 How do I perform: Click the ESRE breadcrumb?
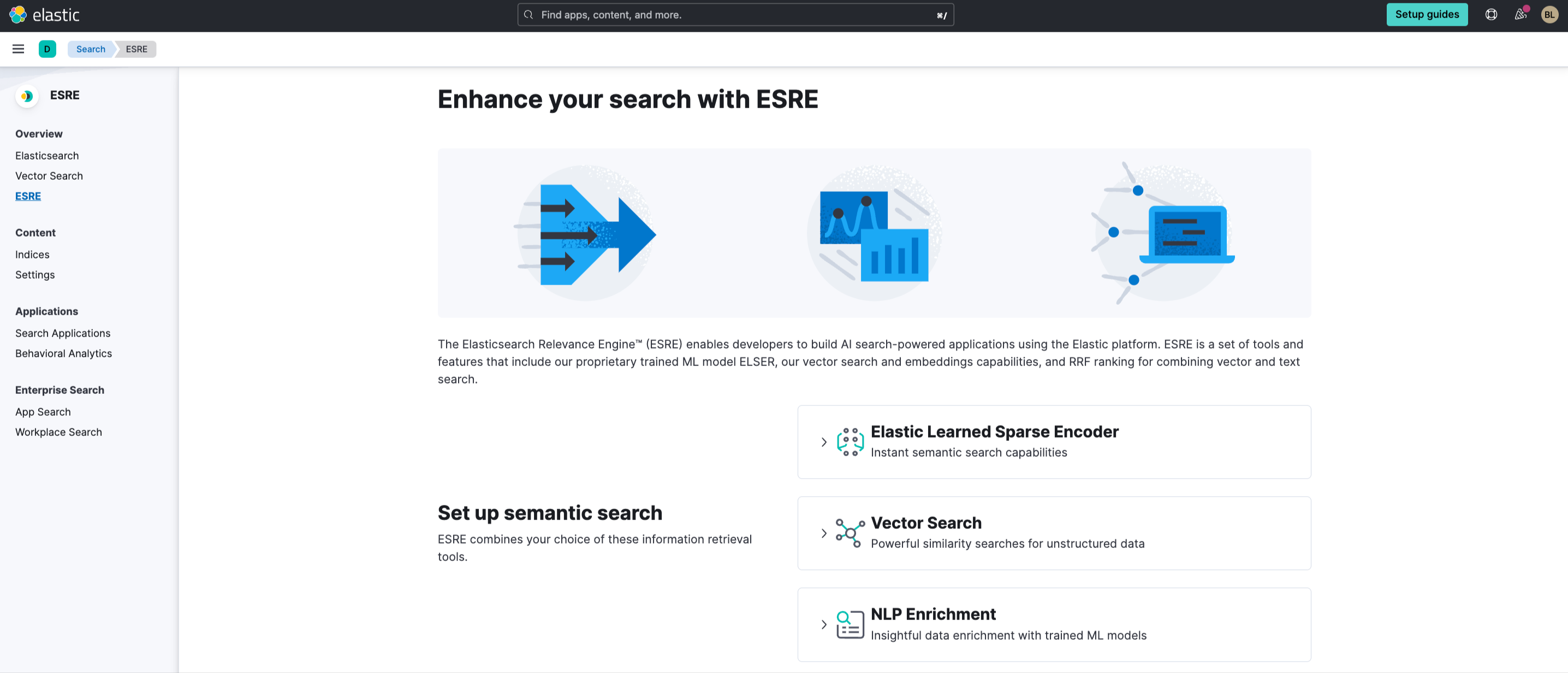[x=136, y=49]
